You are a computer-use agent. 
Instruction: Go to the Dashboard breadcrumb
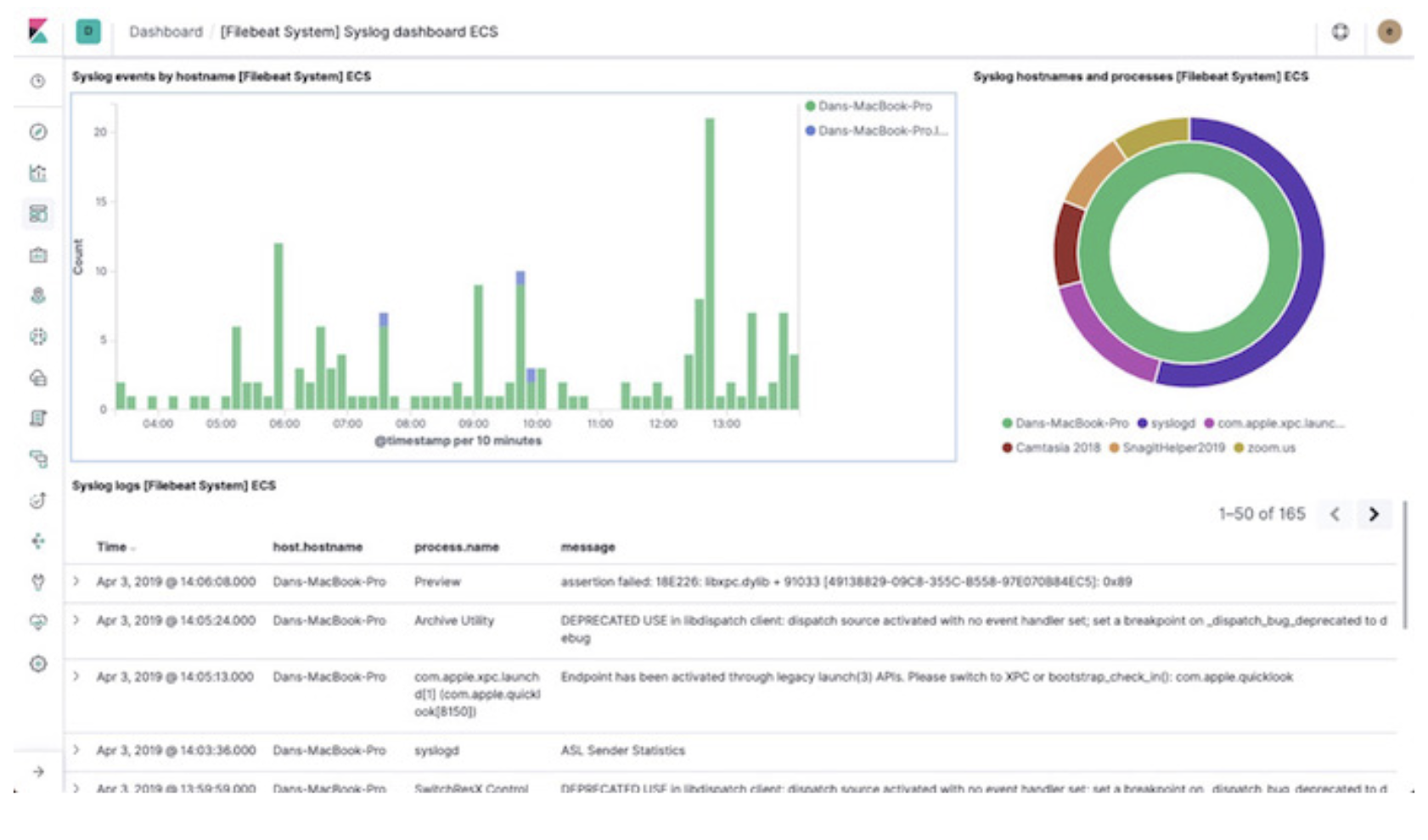pyautogui.click(x=166, y=31)
